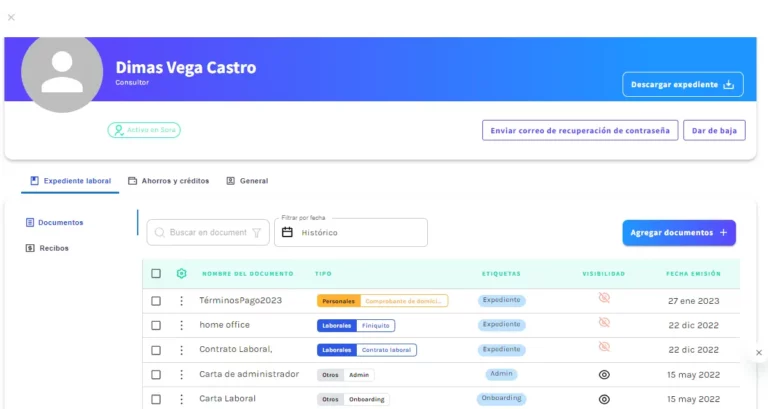The image size is (768, 409).
Task: Click the Admin etiqueta label
Action: coord(502,374)
